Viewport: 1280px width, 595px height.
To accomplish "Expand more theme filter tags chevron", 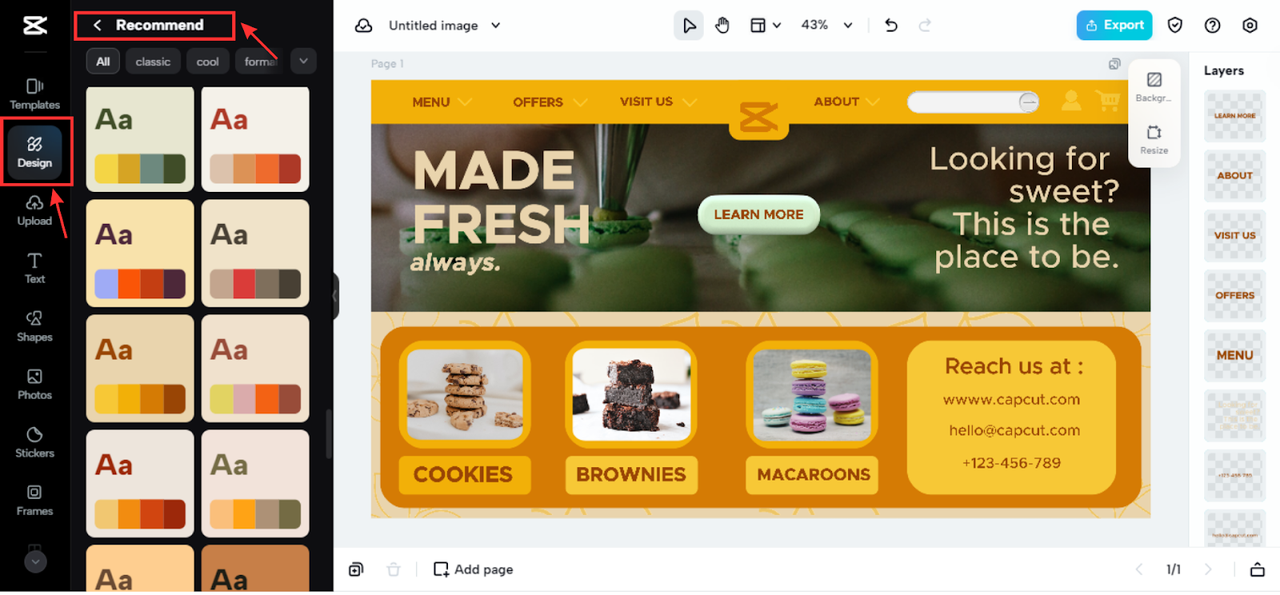I will point(303,61).
